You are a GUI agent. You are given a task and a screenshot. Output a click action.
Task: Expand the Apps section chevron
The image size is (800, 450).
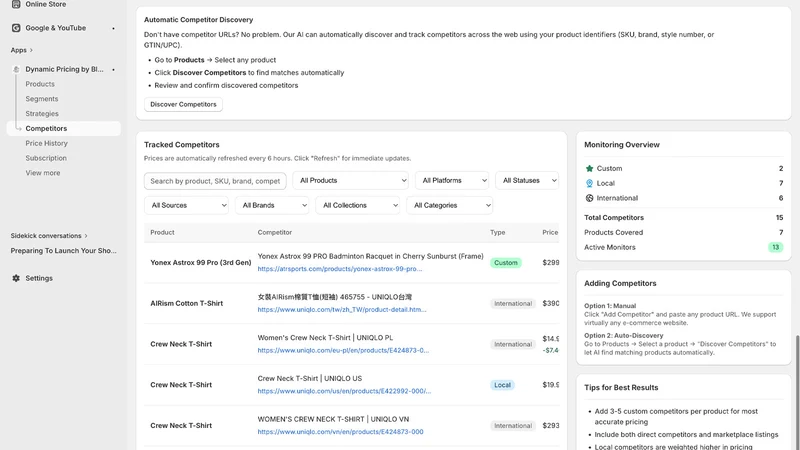coord(31,50)
